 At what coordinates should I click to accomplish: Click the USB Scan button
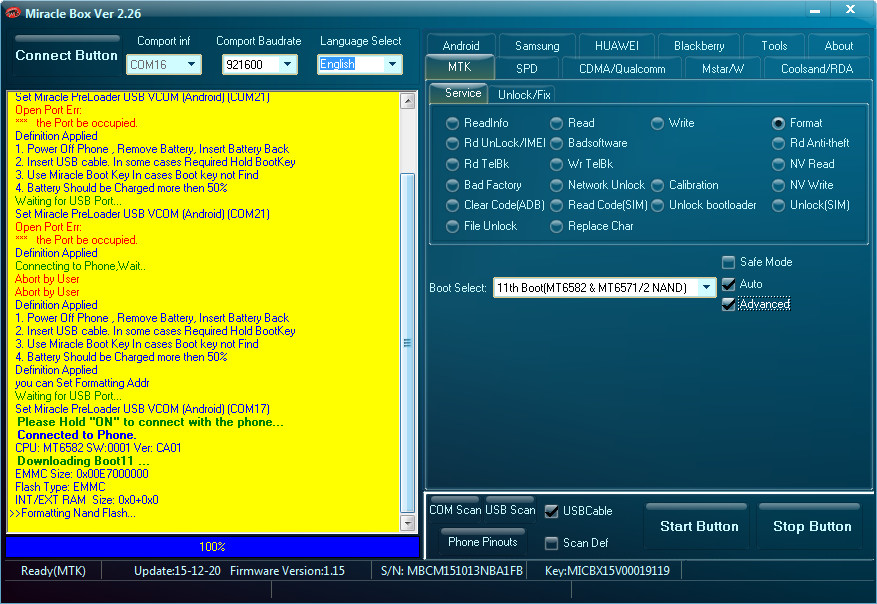(510, 509)
